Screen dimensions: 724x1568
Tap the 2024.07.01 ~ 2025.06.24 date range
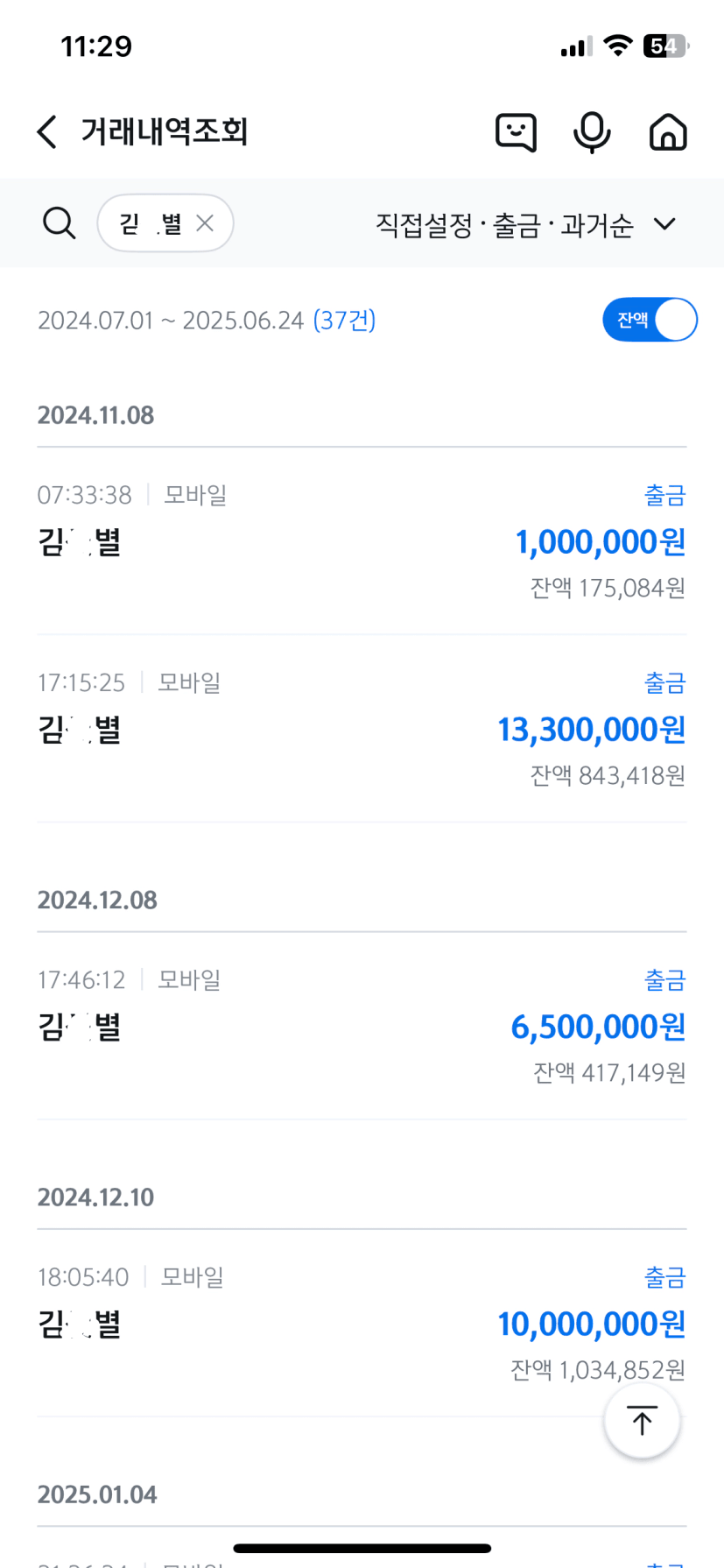[171, 321]
